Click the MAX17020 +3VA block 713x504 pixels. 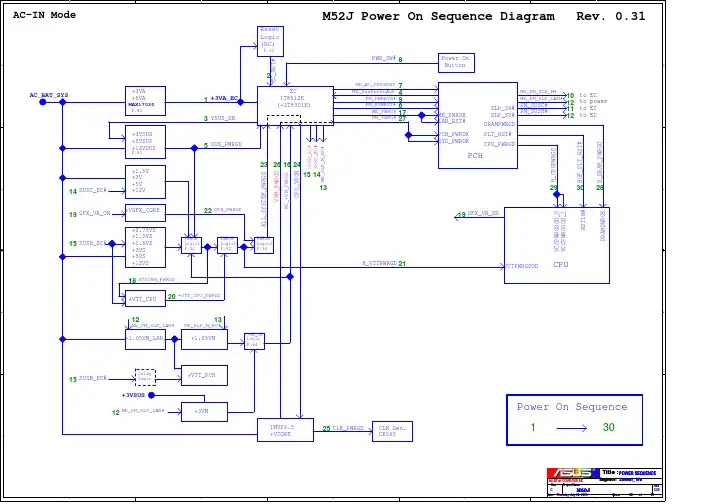click(x=145, y=101)
